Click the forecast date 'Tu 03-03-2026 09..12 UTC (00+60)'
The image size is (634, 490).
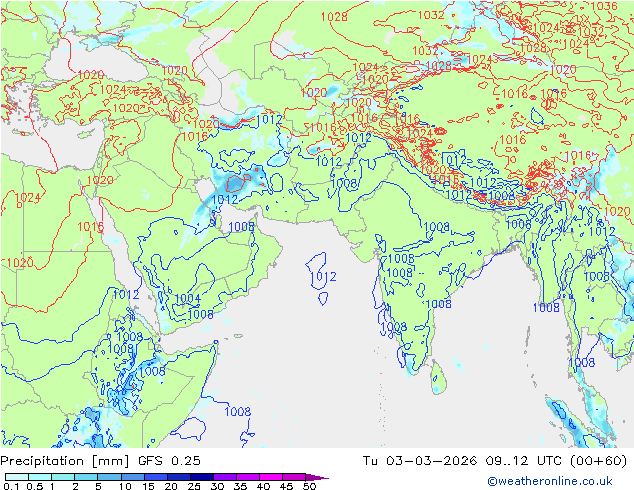(x=495, y=460)
